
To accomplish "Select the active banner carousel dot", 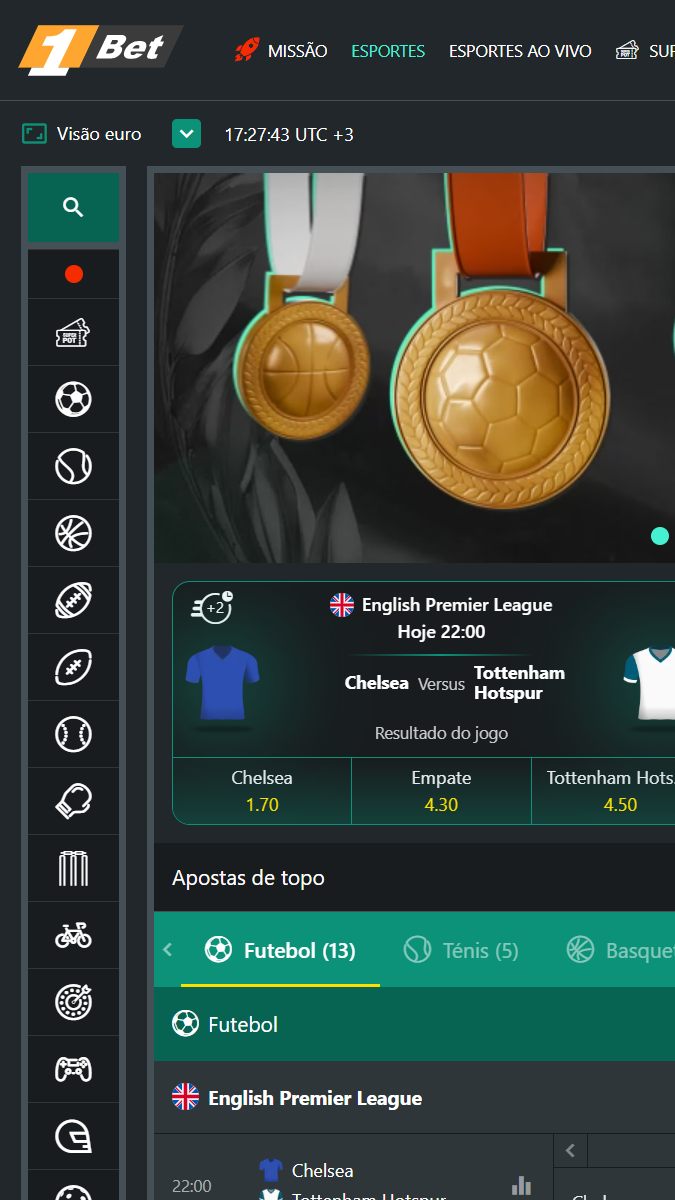I will (660, 536).
